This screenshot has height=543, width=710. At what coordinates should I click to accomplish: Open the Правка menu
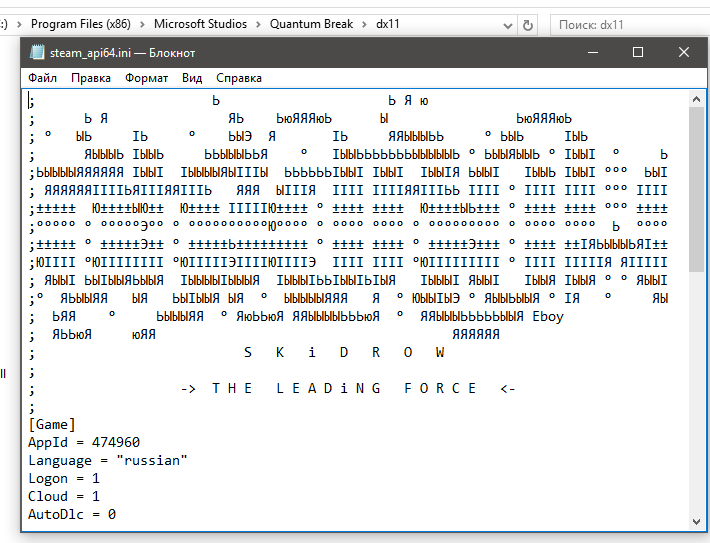point(91,78)
